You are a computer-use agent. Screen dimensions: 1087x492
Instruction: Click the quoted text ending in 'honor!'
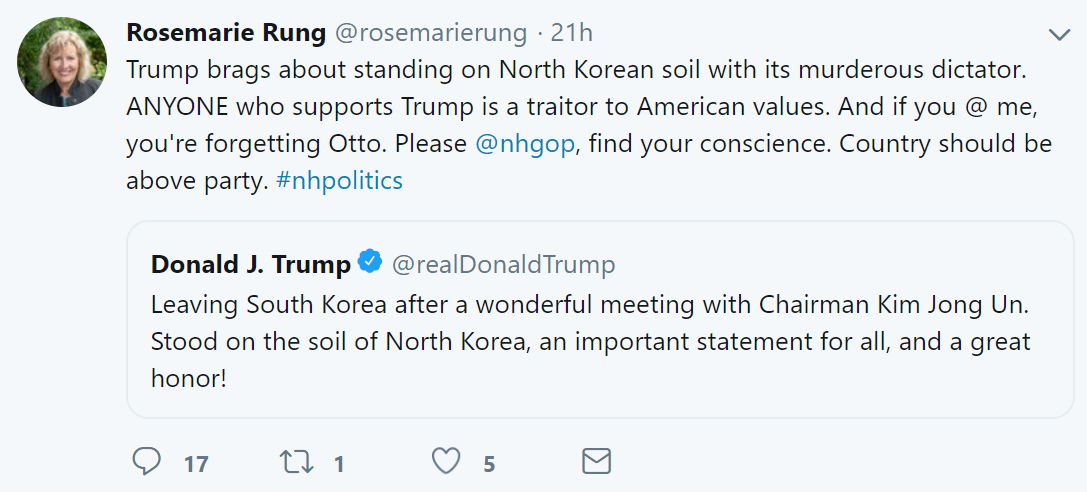(x=190, y=381)
